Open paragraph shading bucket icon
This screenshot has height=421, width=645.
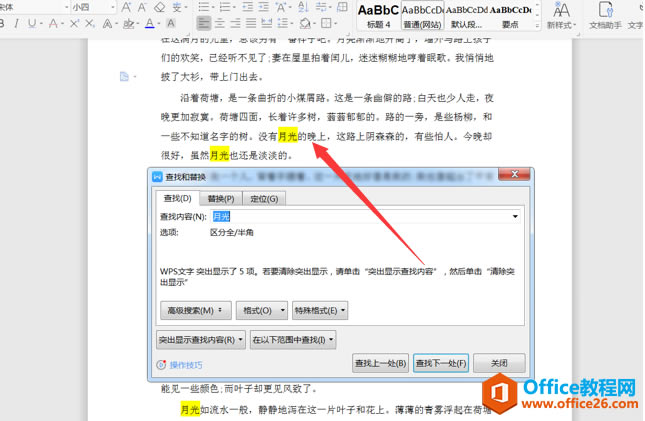tap(305, 23)
